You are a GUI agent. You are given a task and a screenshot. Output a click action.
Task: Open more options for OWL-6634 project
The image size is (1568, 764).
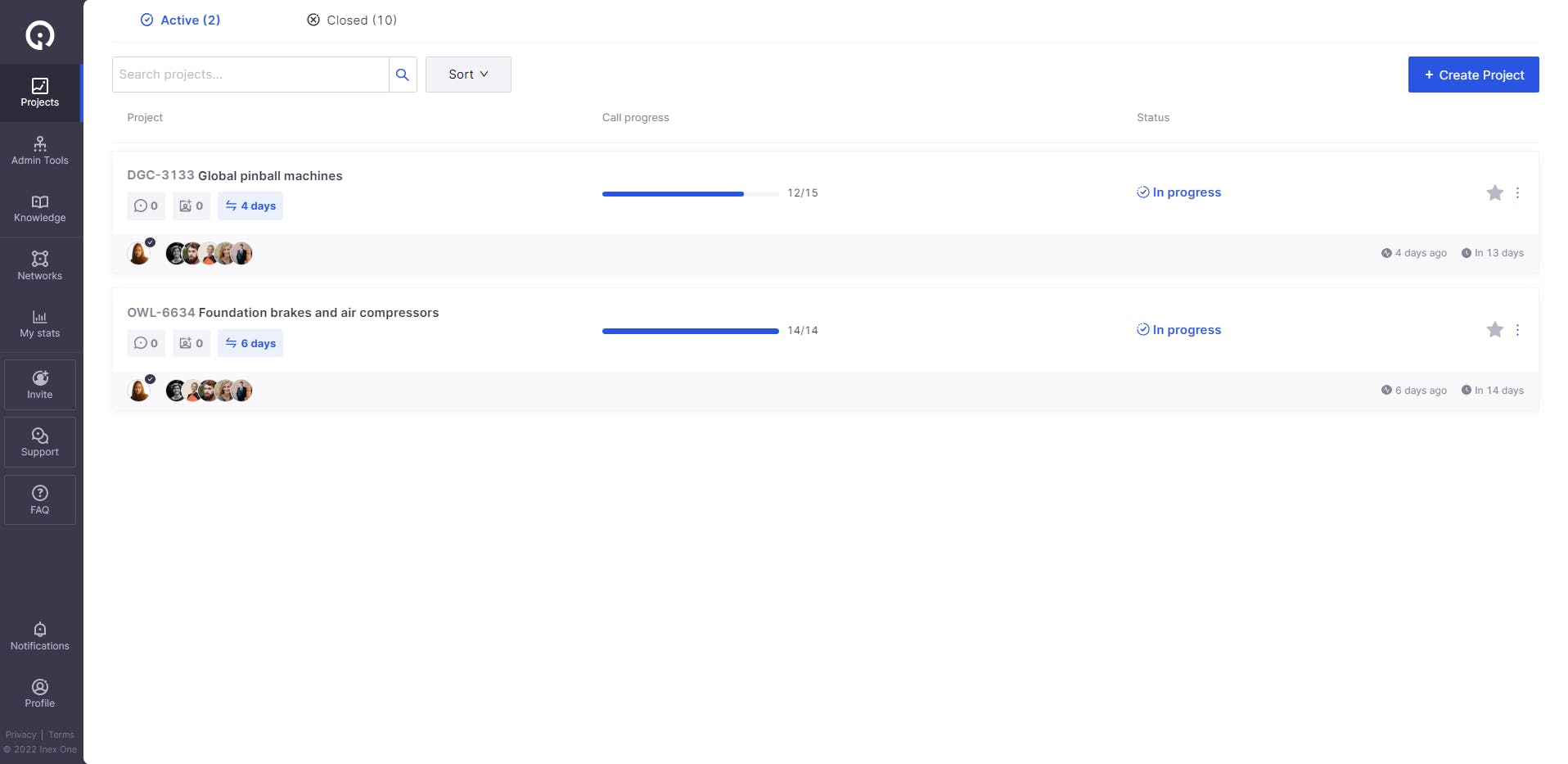point(1517,330)
